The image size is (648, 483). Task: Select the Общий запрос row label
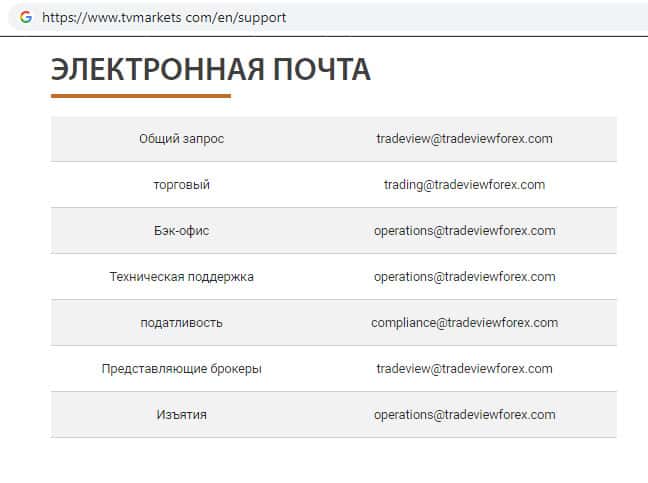pos(181,139)
